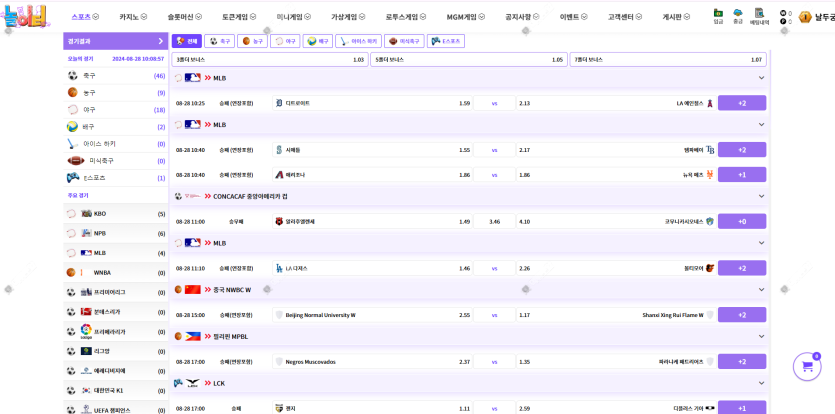Select the 전체 all-sports filter tab
The image size is (835, 414).
[x=187, y=41]
